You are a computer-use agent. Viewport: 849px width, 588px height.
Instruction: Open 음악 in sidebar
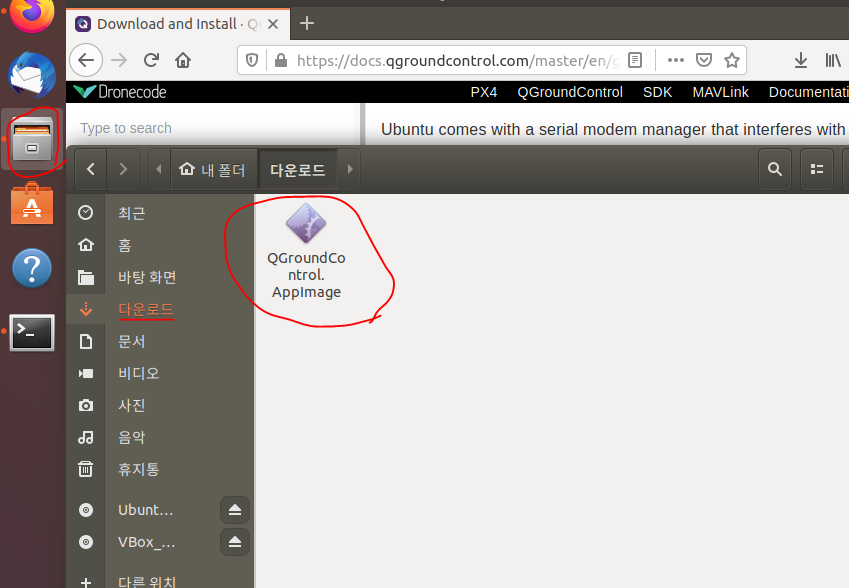tap(160, 437)
